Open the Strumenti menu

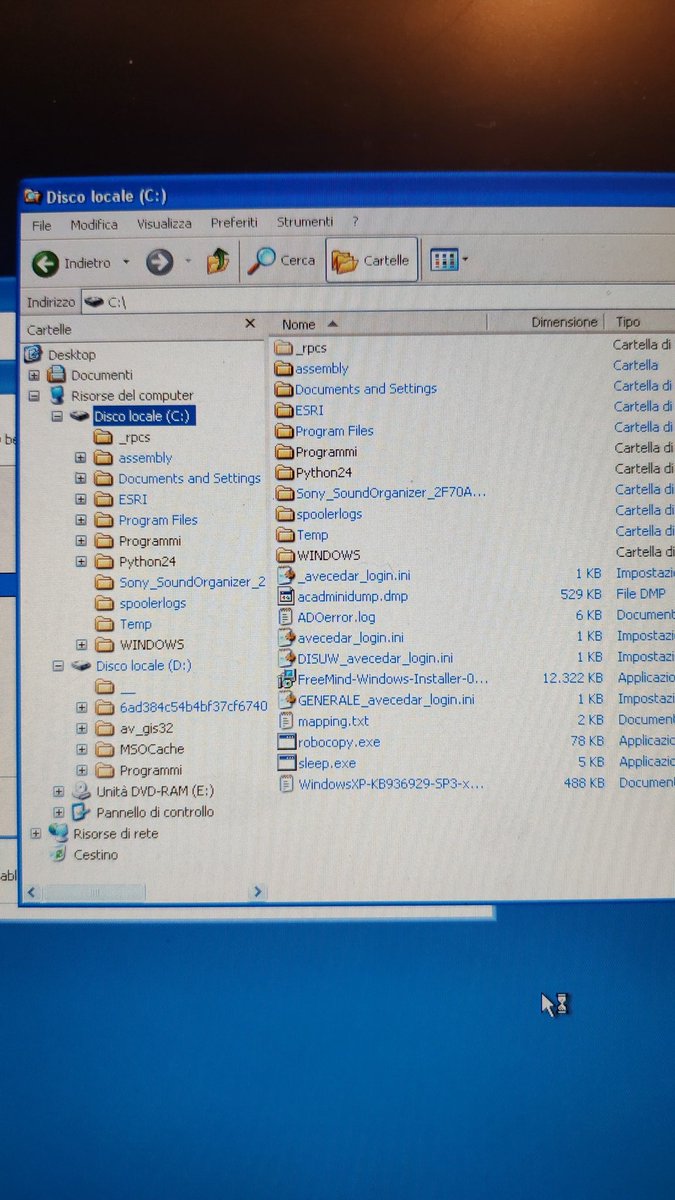point(305,221)
